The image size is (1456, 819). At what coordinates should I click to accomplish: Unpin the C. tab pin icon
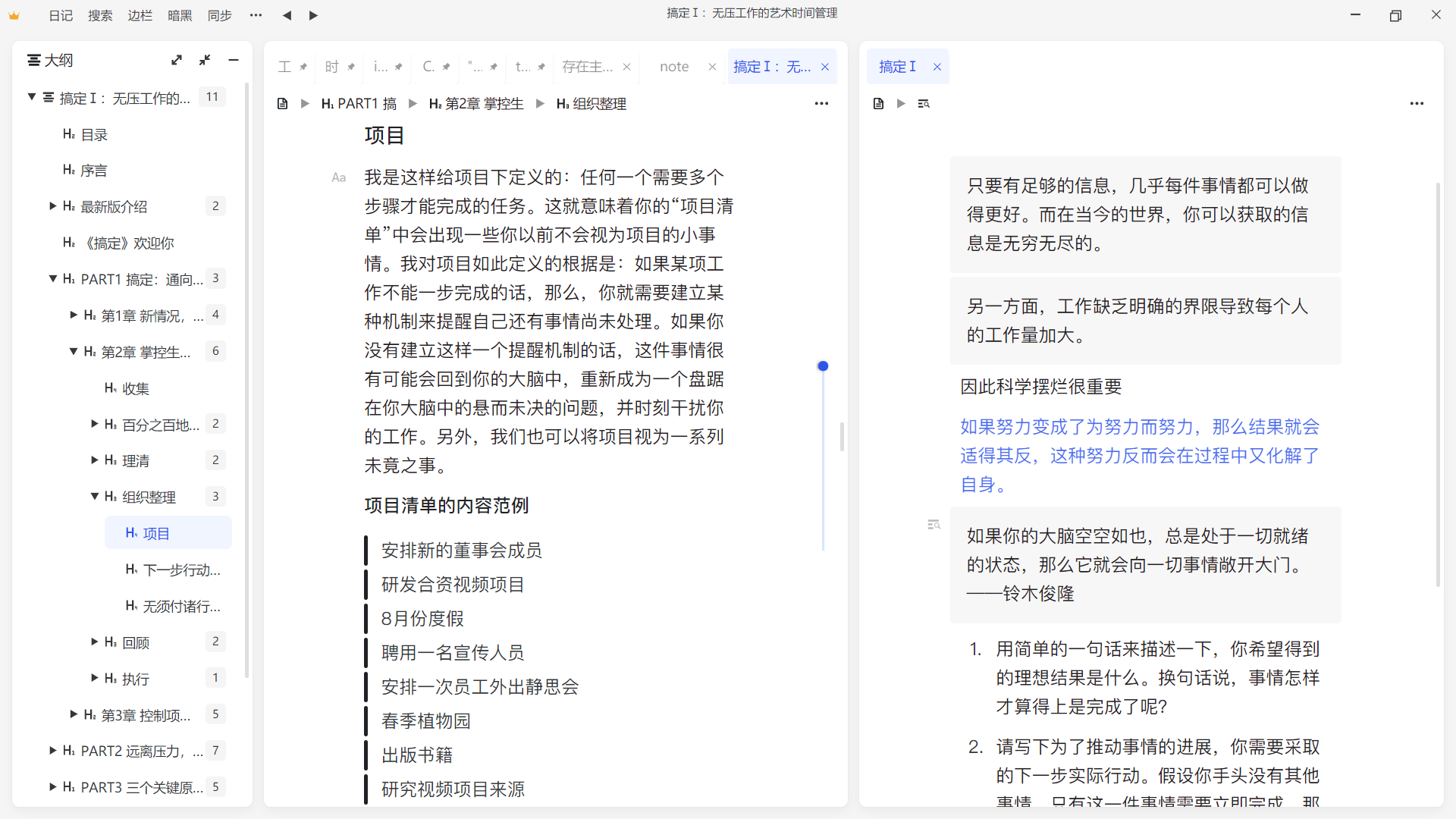447,67
